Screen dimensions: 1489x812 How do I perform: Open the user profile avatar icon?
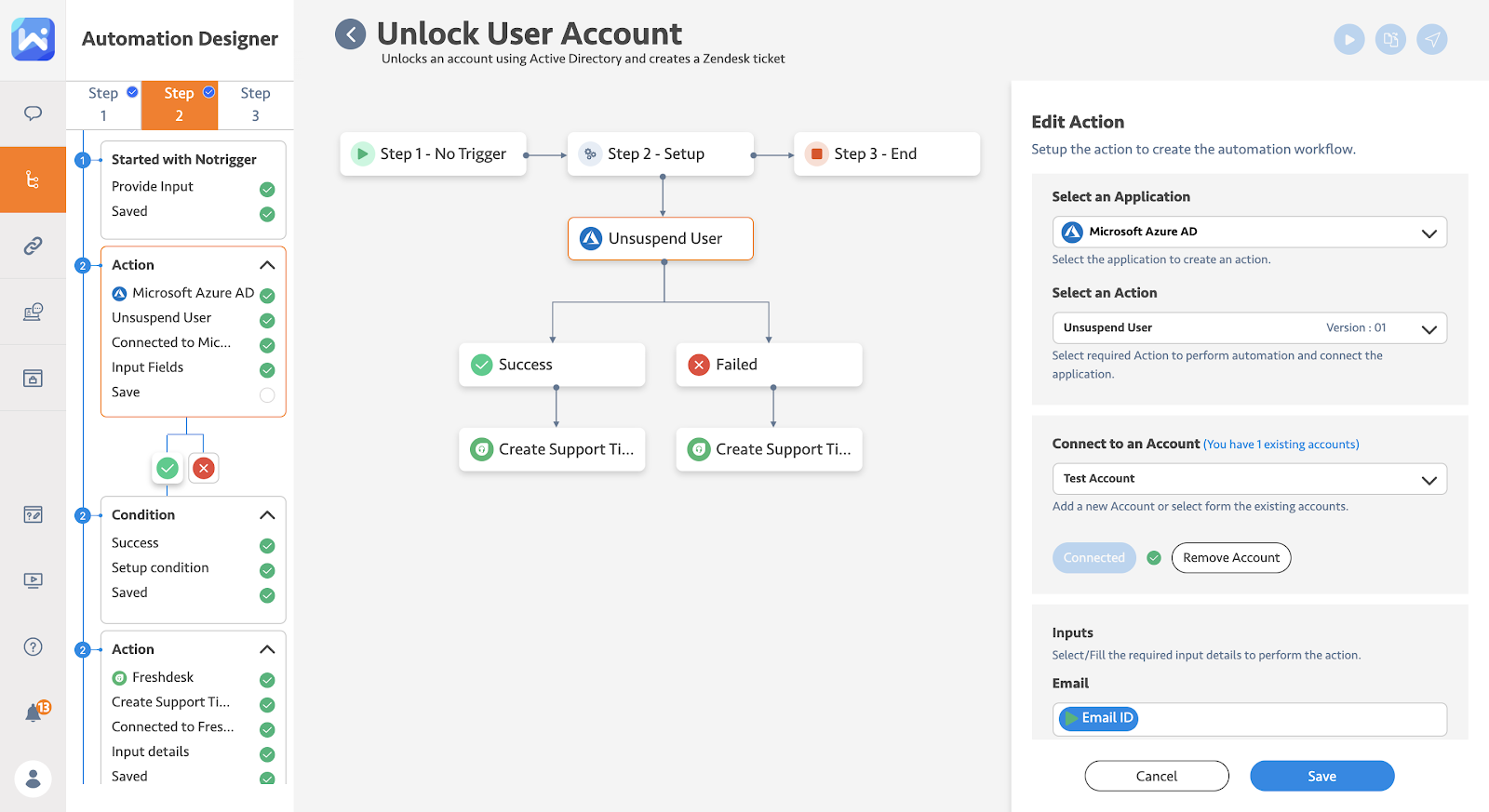pyautogui.click(x=33, y=779)
